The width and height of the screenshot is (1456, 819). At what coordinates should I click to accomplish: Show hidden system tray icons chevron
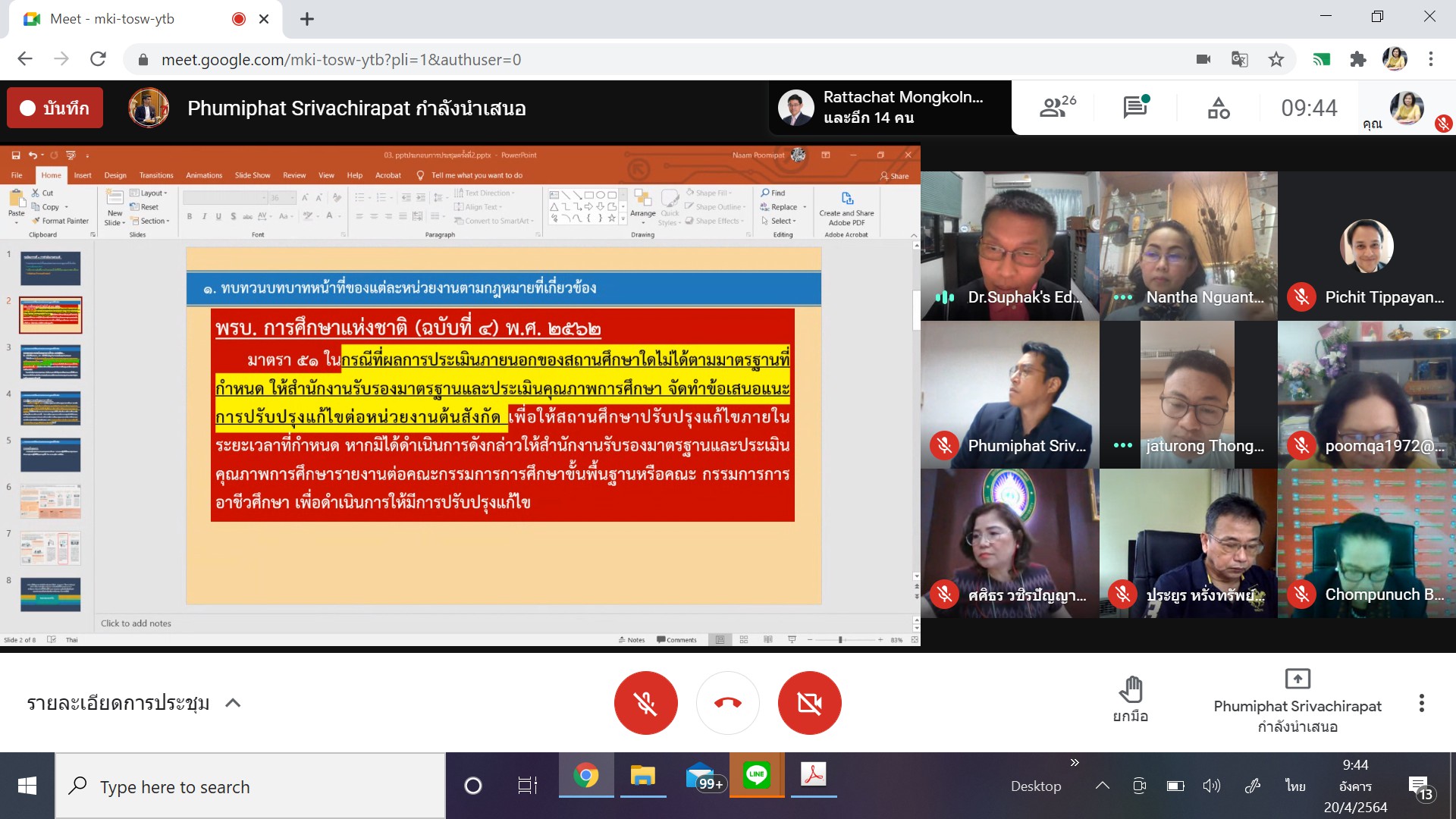[1102, 786]
